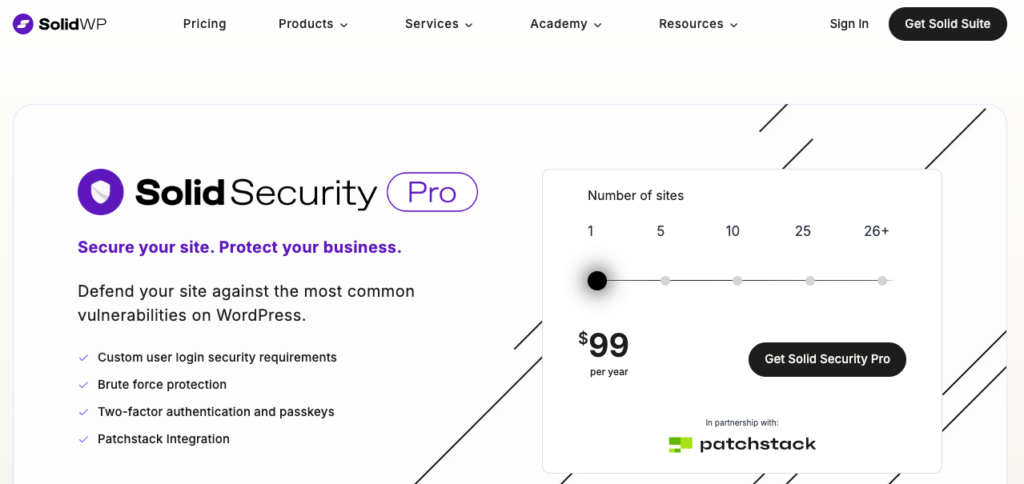Open the Academy dropdown menu

pos(566,24)
